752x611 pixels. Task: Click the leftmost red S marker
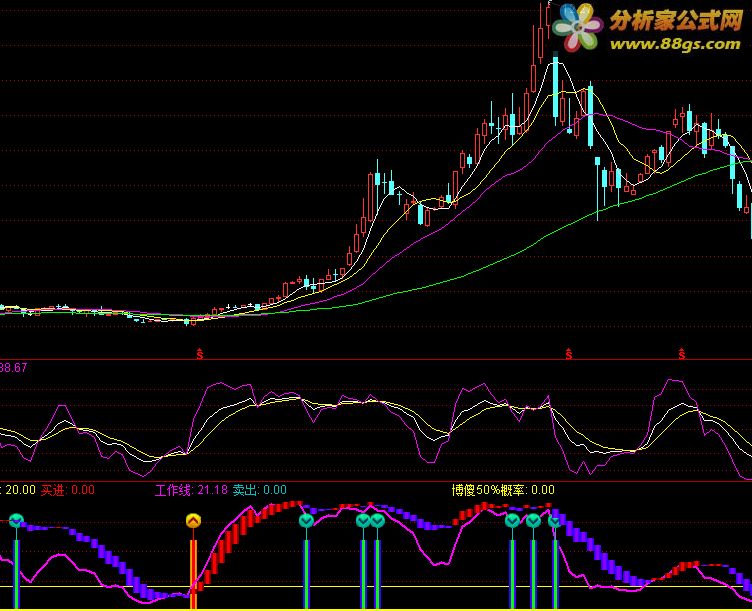pyautogui.click(x=200, y=354)
